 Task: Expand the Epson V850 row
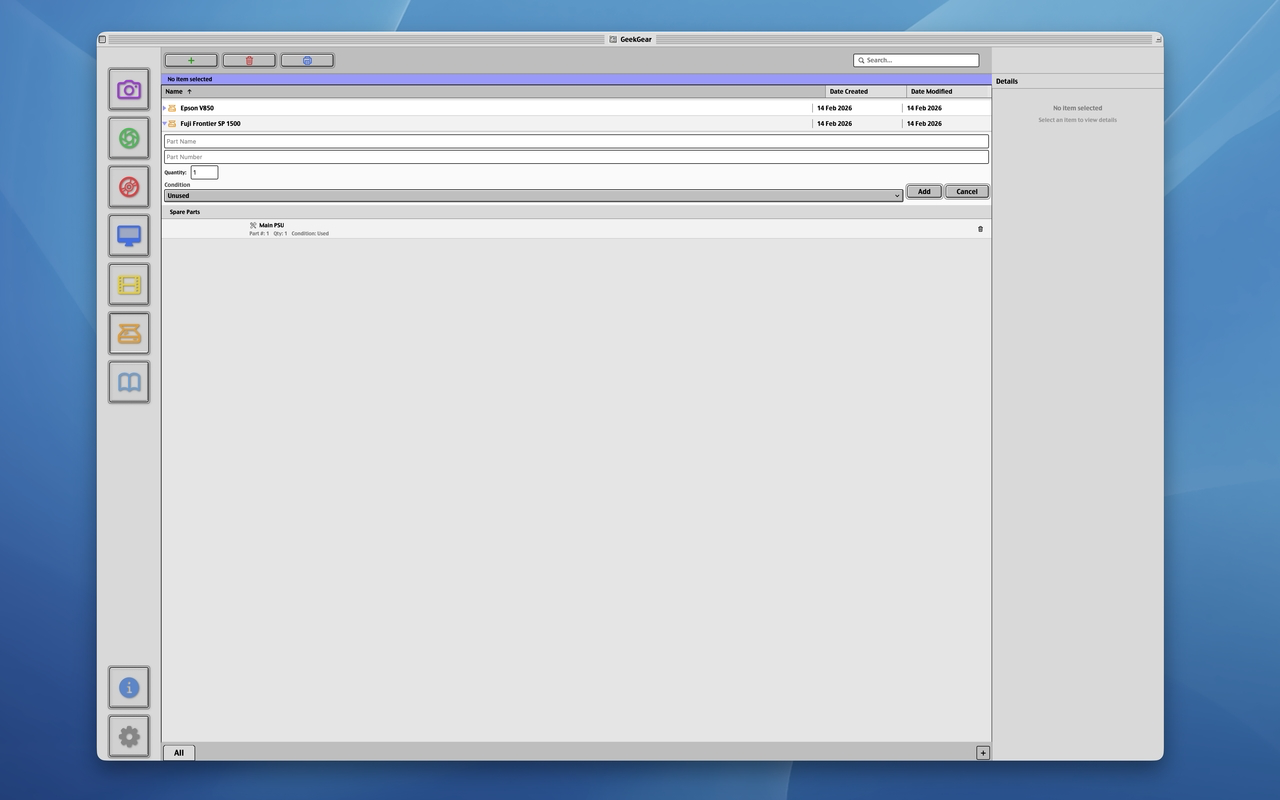[164, 108]
